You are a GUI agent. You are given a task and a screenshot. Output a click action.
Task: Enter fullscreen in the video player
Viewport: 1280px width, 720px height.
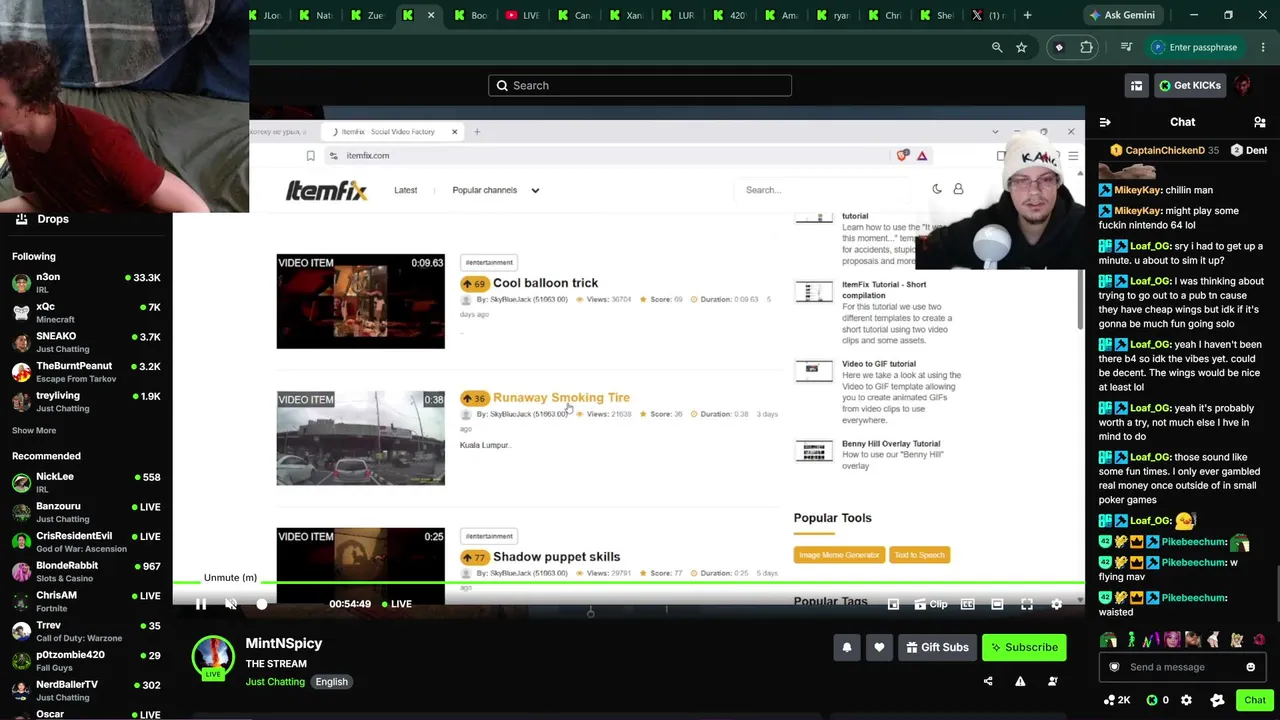(x=1027, y=604)
